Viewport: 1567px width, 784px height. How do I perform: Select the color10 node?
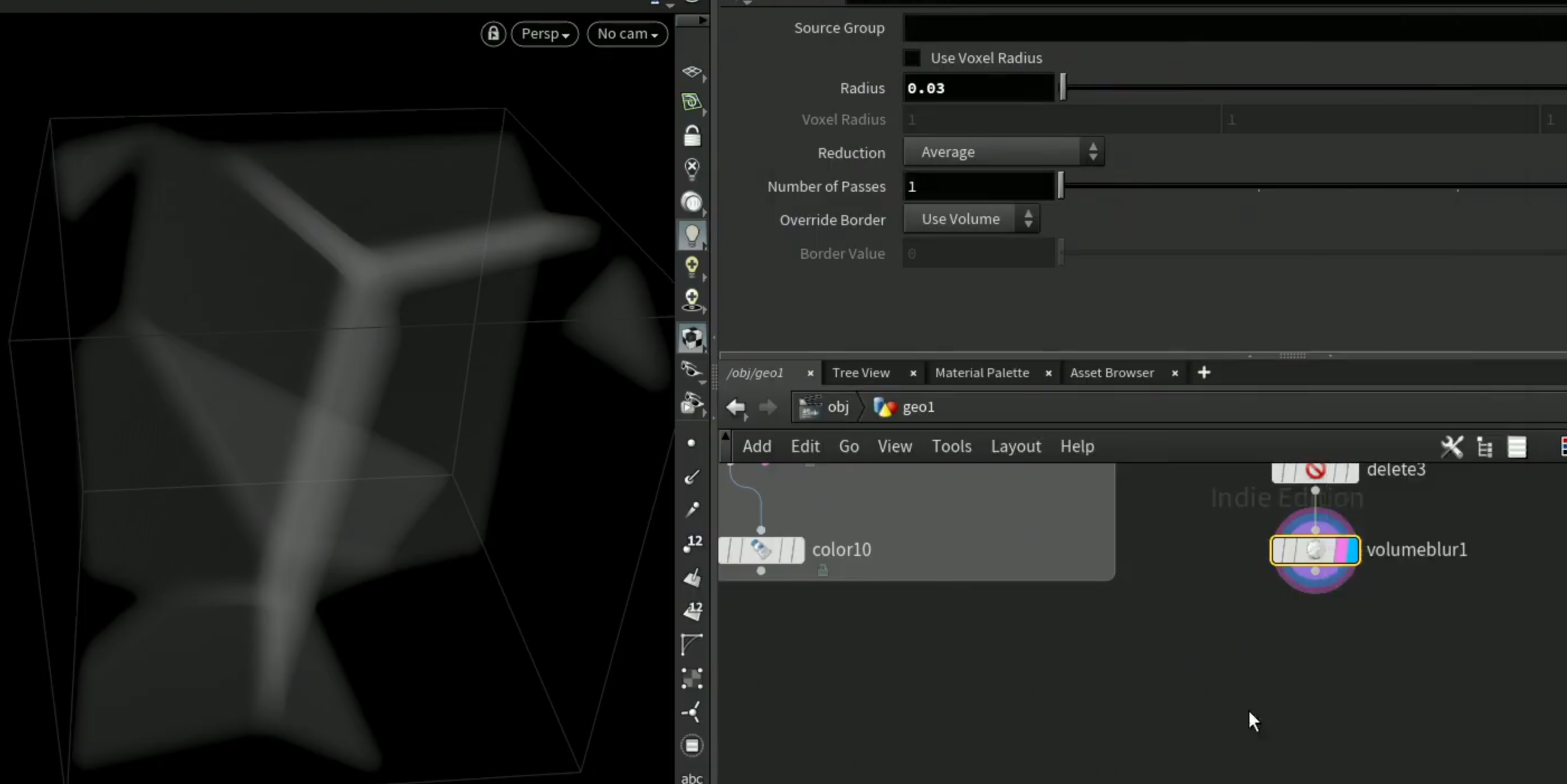point(761,550)
